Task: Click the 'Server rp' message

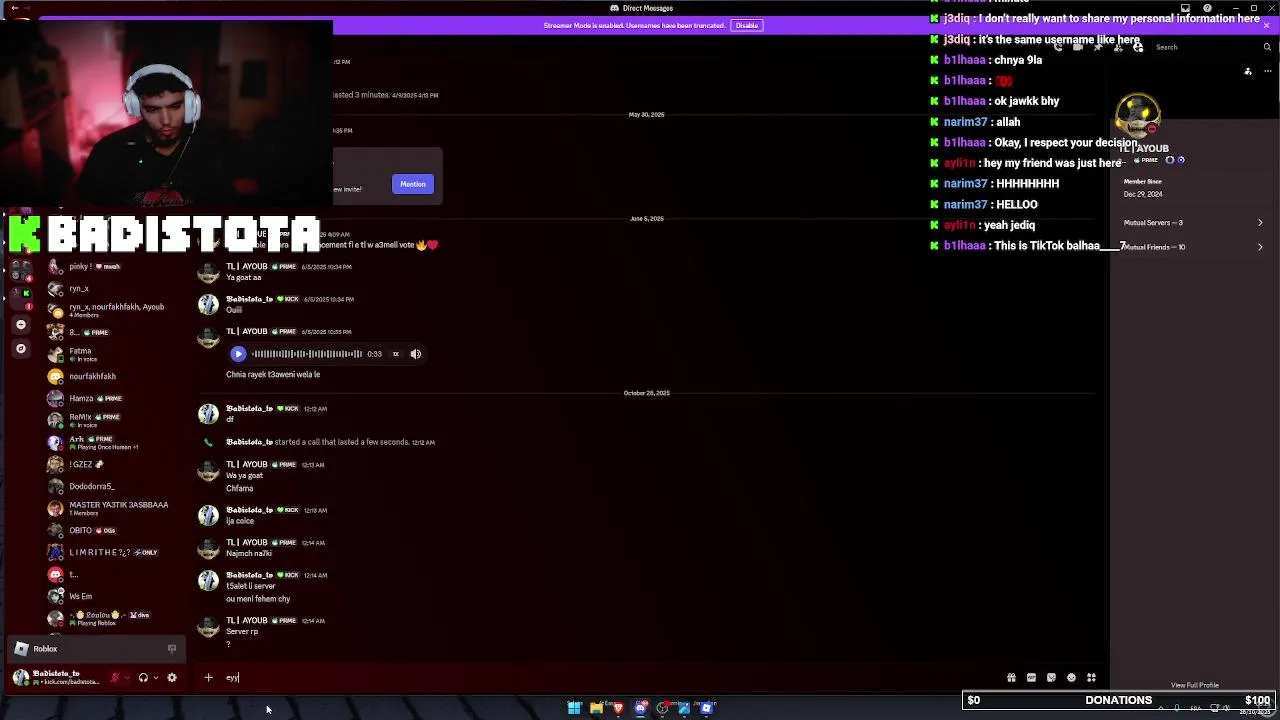Action: pyautogui.click(x=242, y=632)
